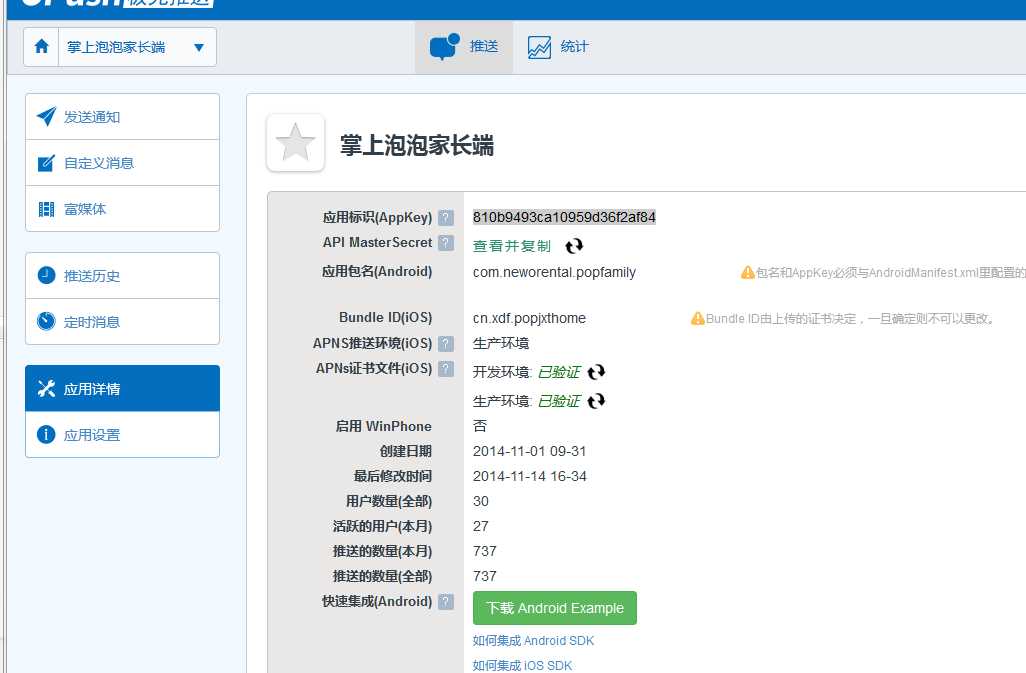
Task: Click the help icon beside 应用标识(AppKey)
Action: [446, 217]
